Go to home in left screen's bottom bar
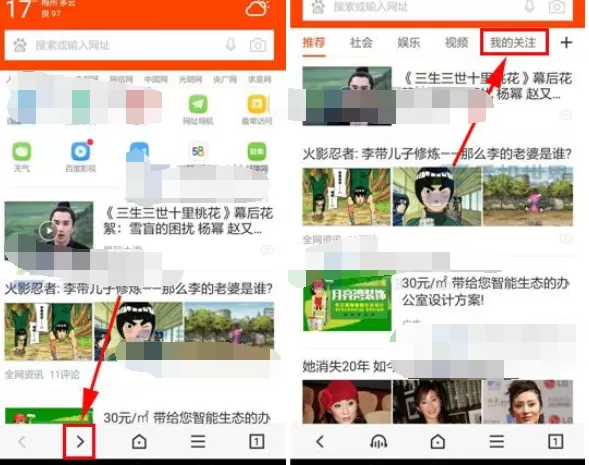Image resolution: width=589 pixels, height=465 pixels. click(x=139, y=441)
